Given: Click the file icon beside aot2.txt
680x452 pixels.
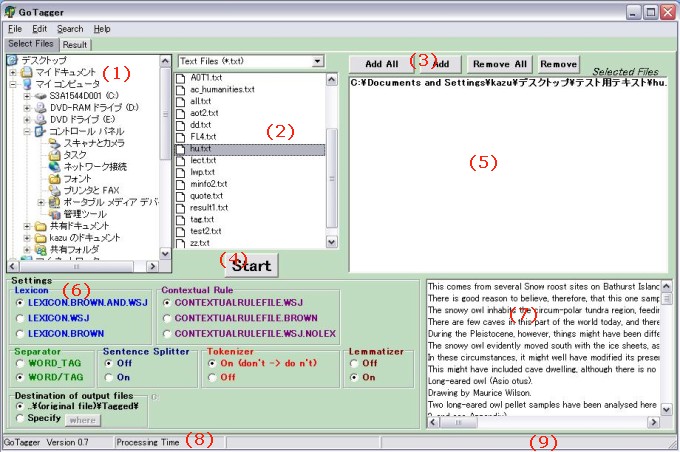Looking at the screenshot, I should pyautogui.click(x=180, y=113).
